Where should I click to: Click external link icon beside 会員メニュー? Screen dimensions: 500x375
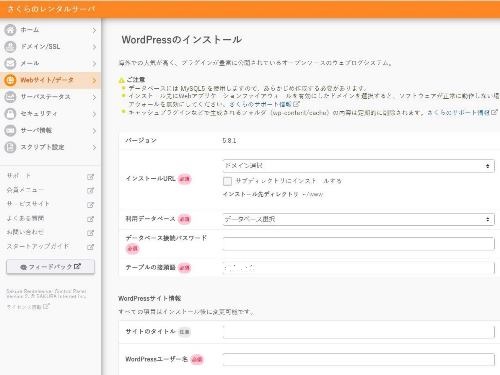(x=90, y=191)
